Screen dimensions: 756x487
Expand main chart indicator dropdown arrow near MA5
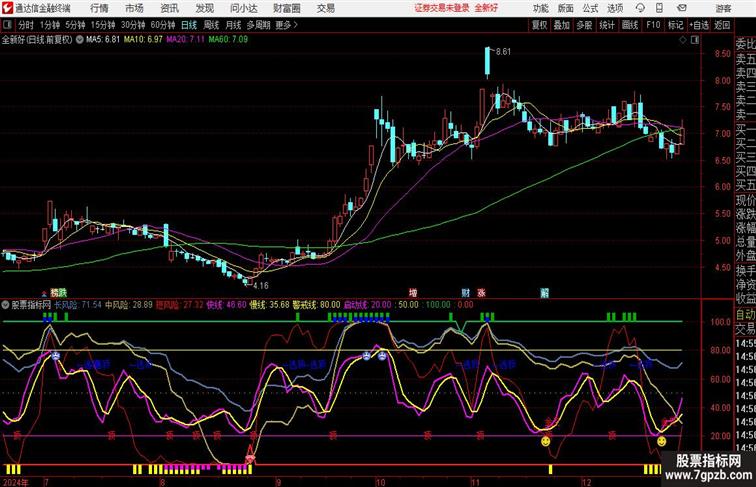tap(80, 40)
